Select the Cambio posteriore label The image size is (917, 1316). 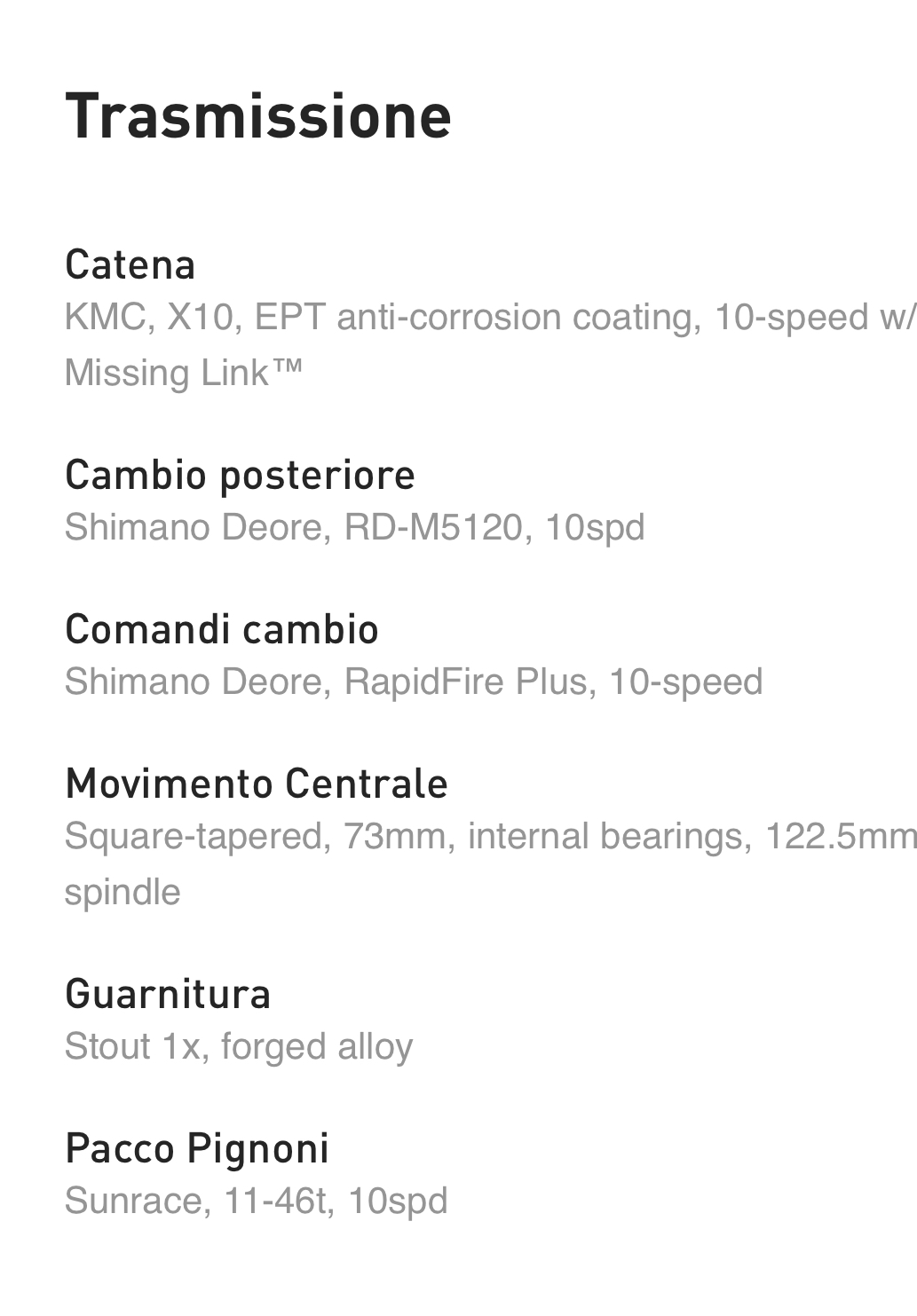(240, 476)
